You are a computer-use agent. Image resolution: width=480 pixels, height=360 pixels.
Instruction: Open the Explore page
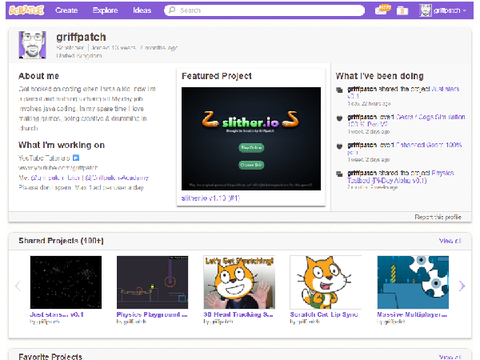click(105, 10)
